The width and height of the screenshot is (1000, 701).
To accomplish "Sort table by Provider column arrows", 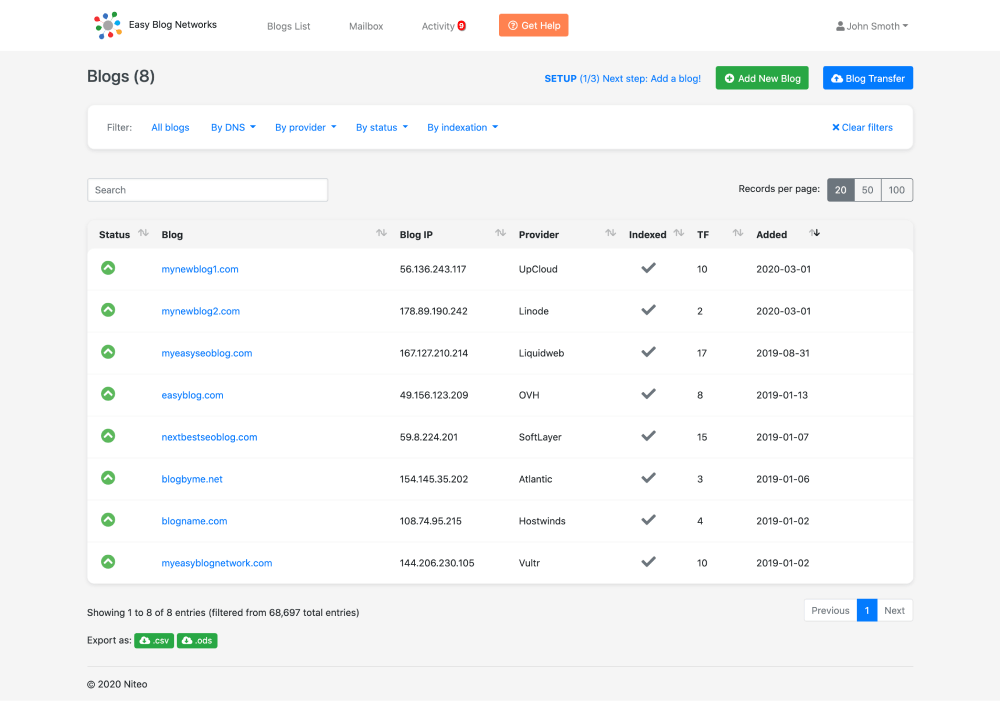I will 610,233.
